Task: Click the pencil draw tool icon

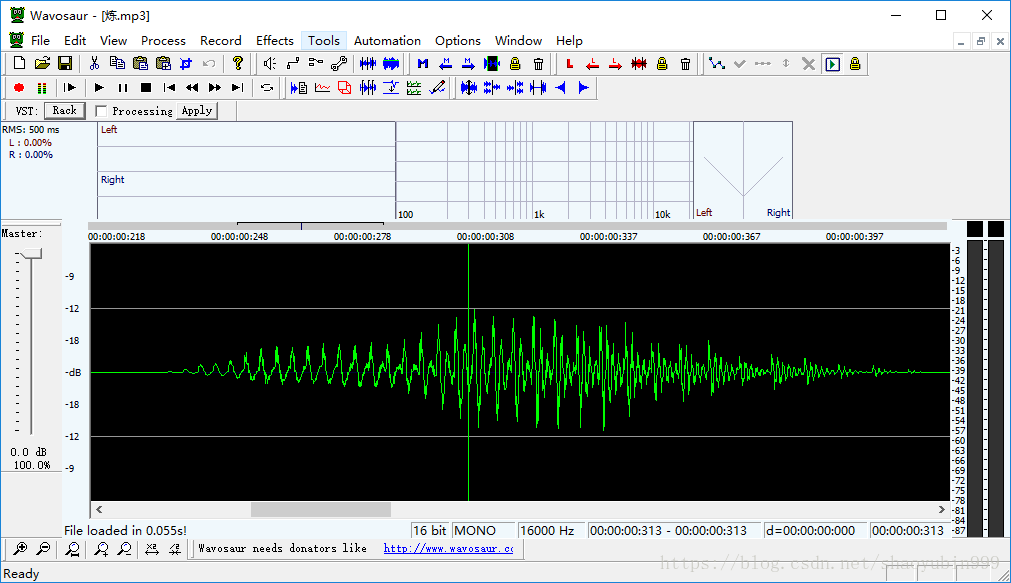Action: pos(437,88)
